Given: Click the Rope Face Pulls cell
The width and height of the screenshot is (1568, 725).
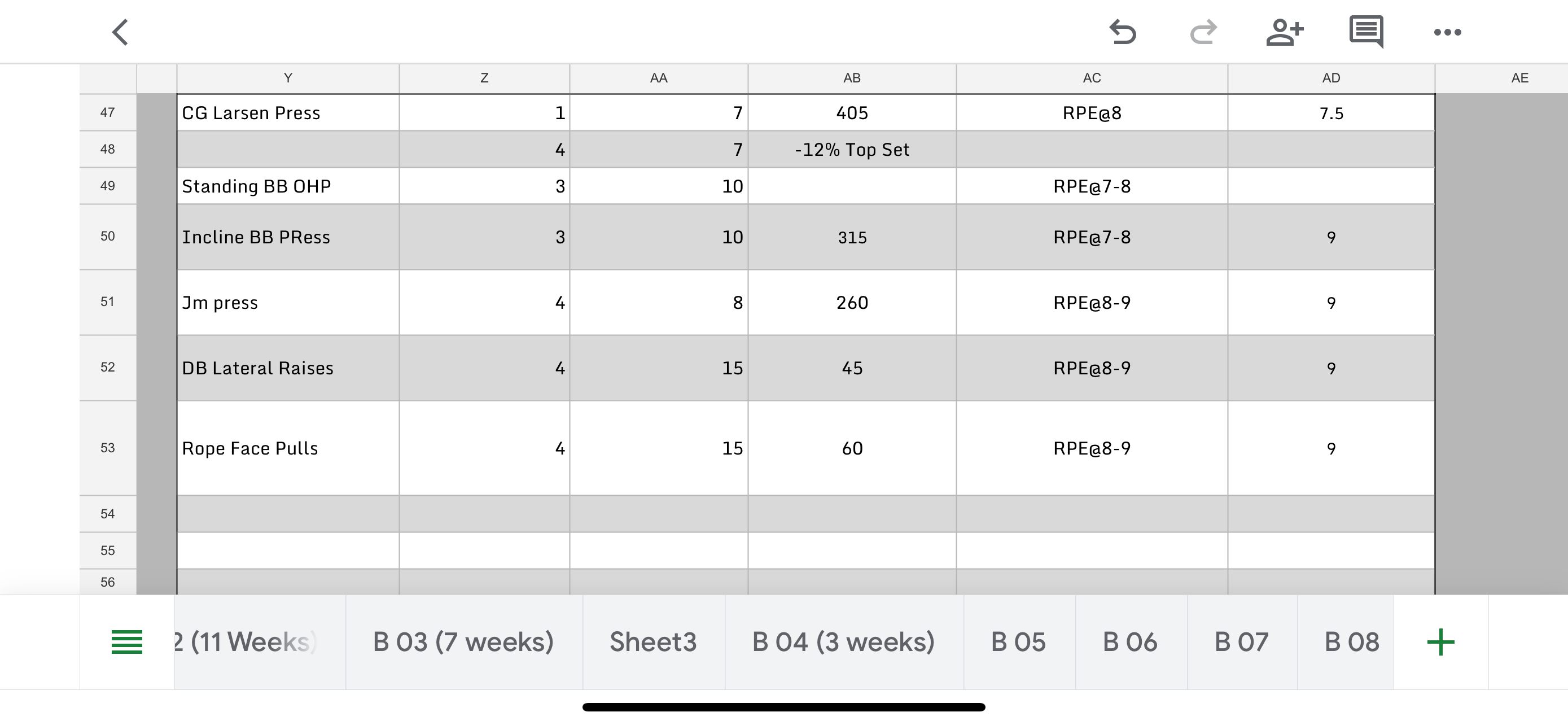Looking at the screenshot, I should coord(287,449).
